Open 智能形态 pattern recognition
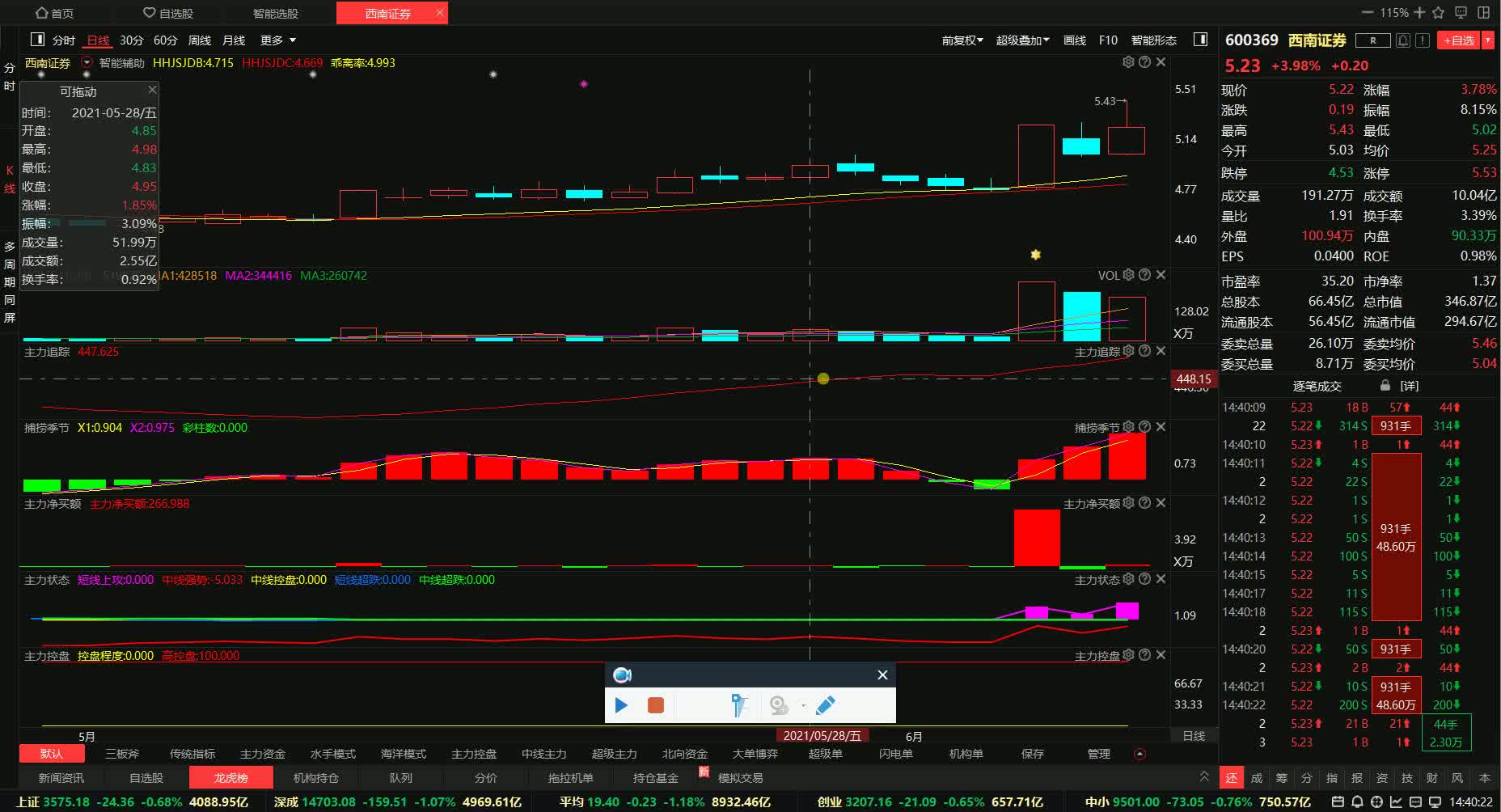The width and height of the screenshot is (1501, 812). click(1153, 40)
